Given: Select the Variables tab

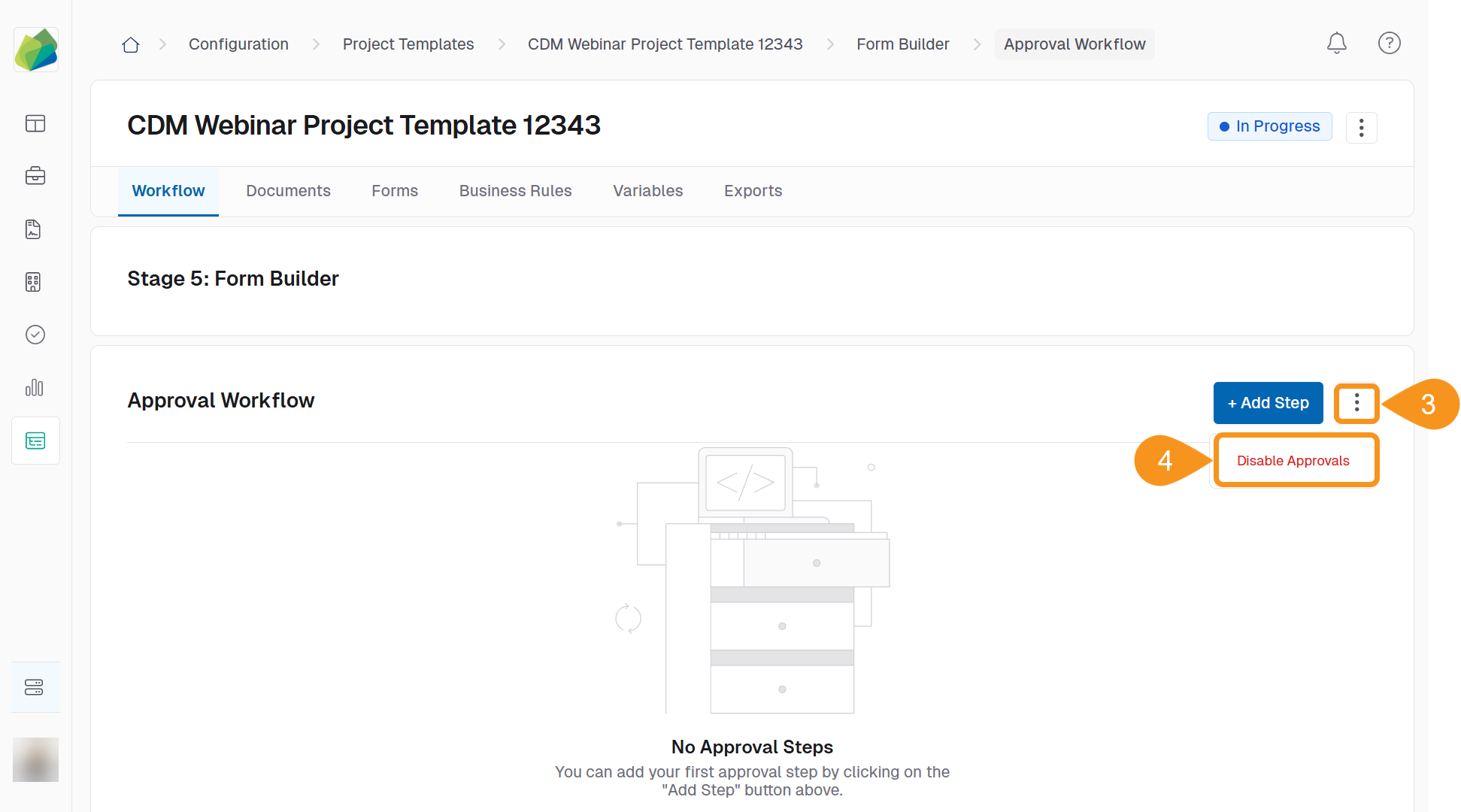Looking at the screenshot, I should [647, 191].
